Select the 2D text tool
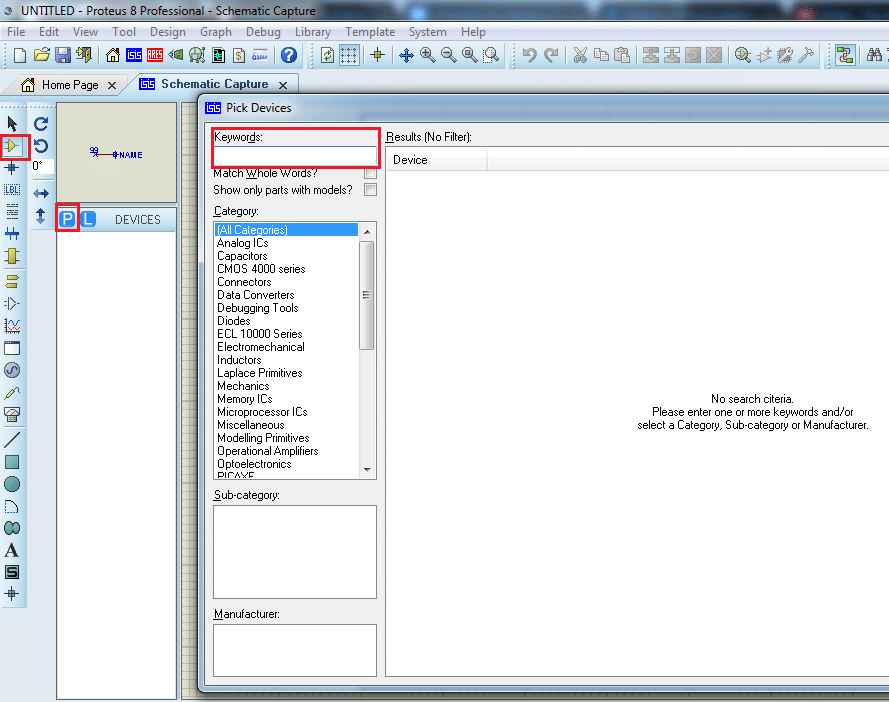This screenshot has height=702, width=889. click(12, 550)
